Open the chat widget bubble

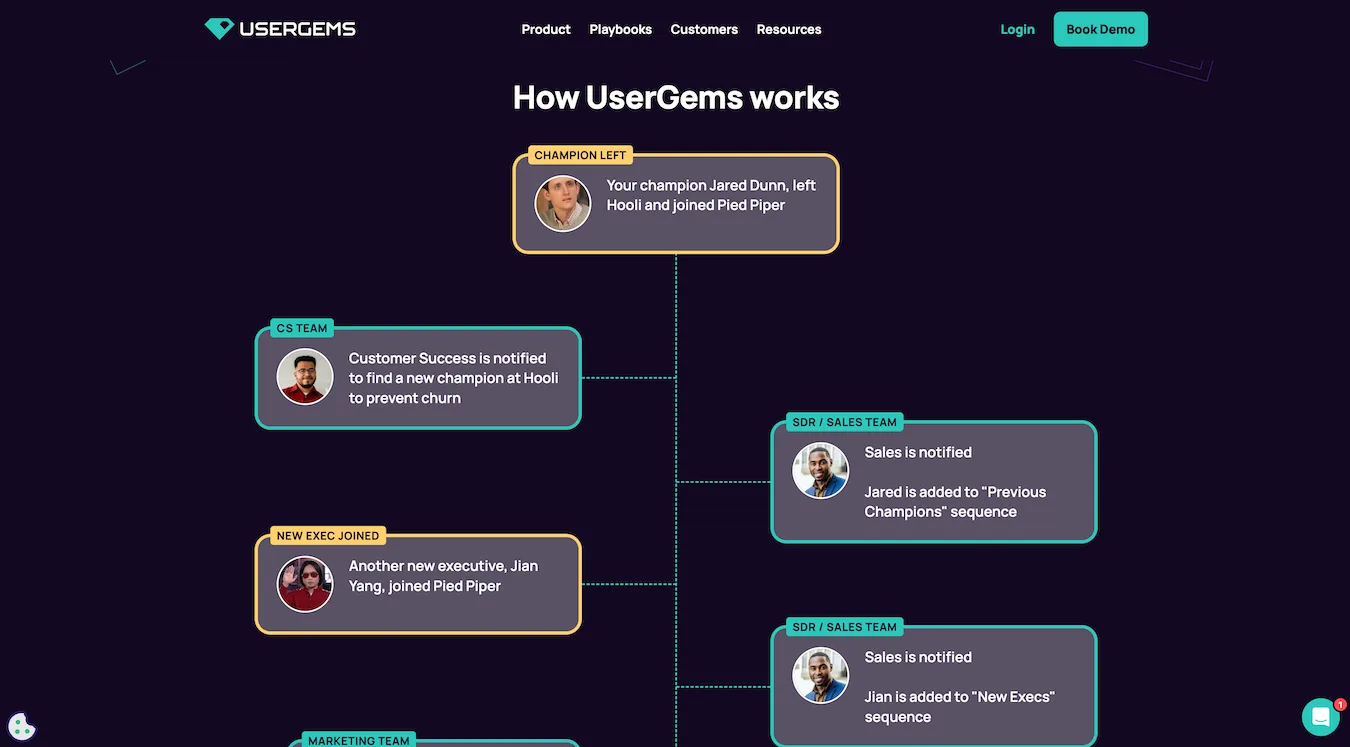[1320, 717]
